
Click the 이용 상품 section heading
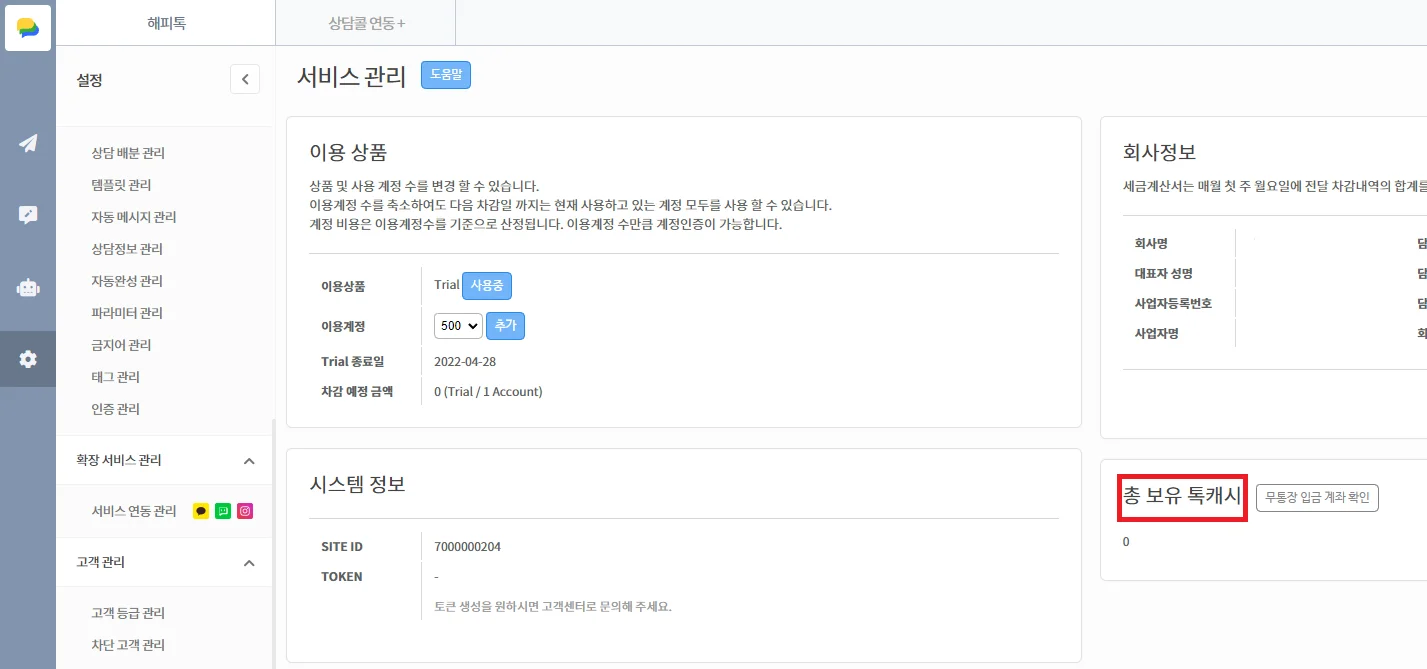pos(348,153)
